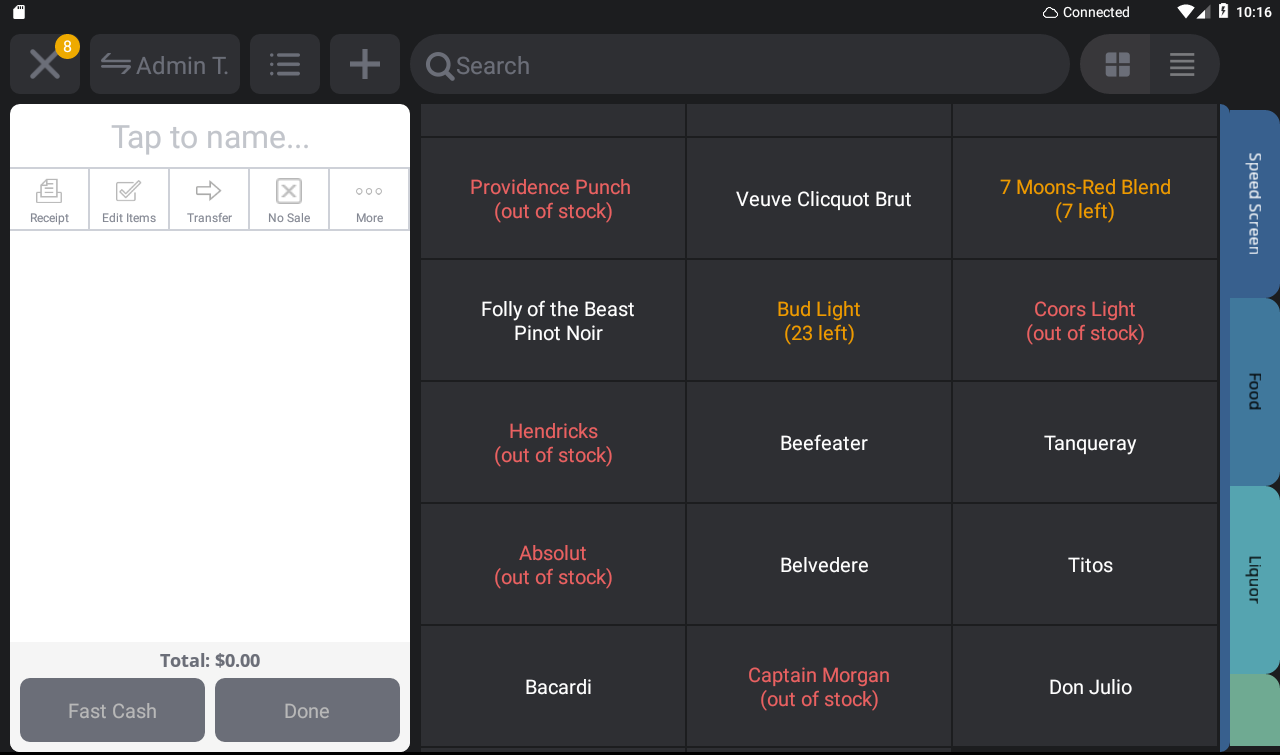Viewport: 1280px width, 755px height.
Task: Add Beefeater to order
Action: tap(819, 443)
